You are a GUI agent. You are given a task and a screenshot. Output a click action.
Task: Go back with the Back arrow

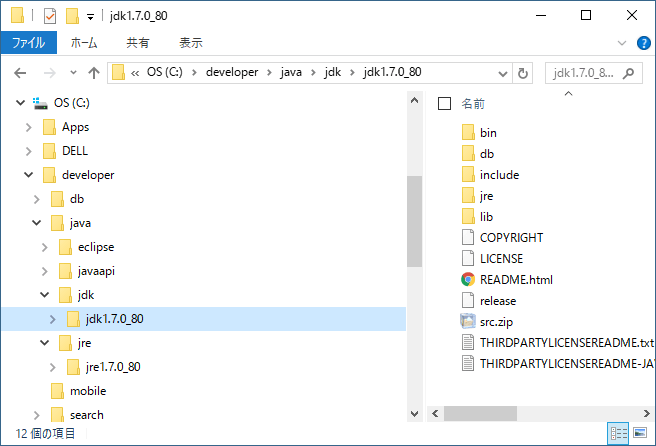[21, 73]
